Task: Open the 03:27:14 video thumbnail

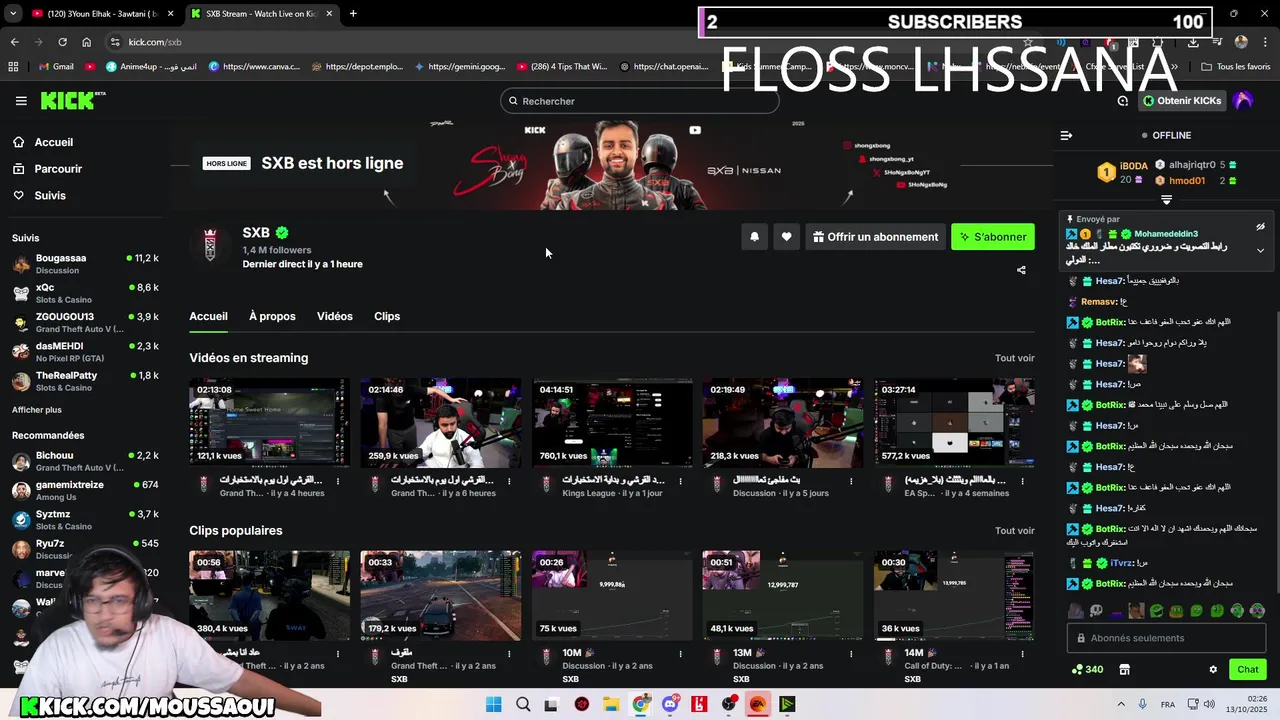Action: (x=954, y=423)
